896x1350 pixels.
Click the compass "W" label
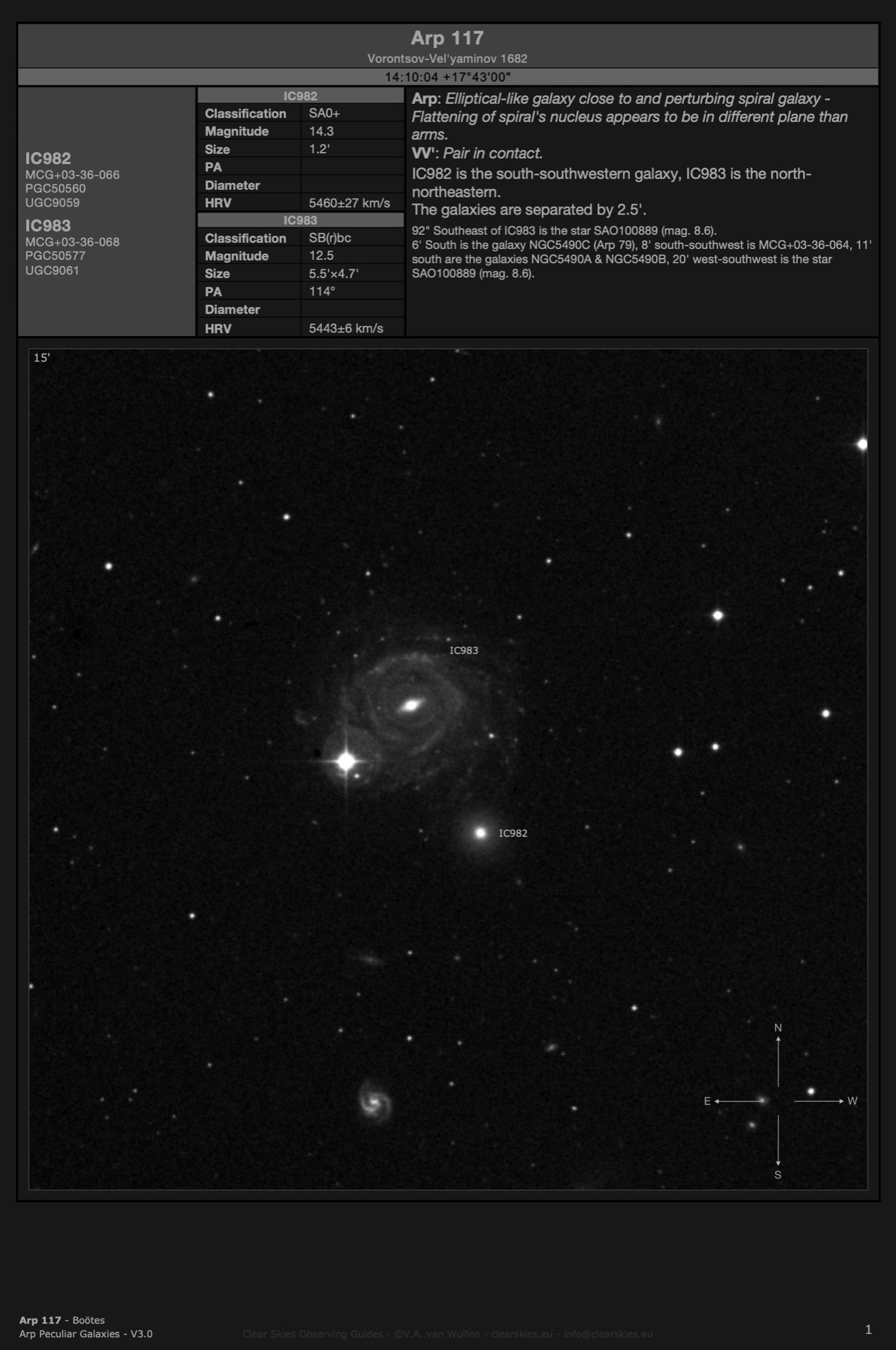tap(852, 1101)
